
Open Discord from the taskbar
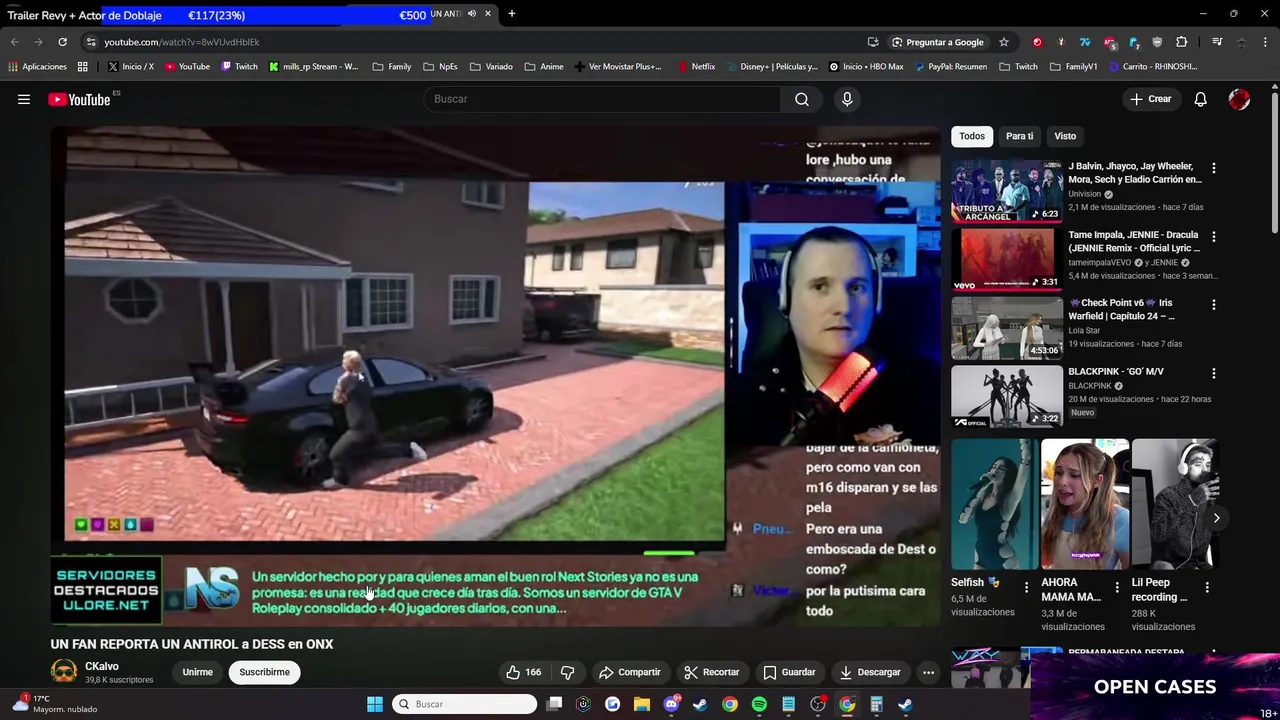point(671,704)
